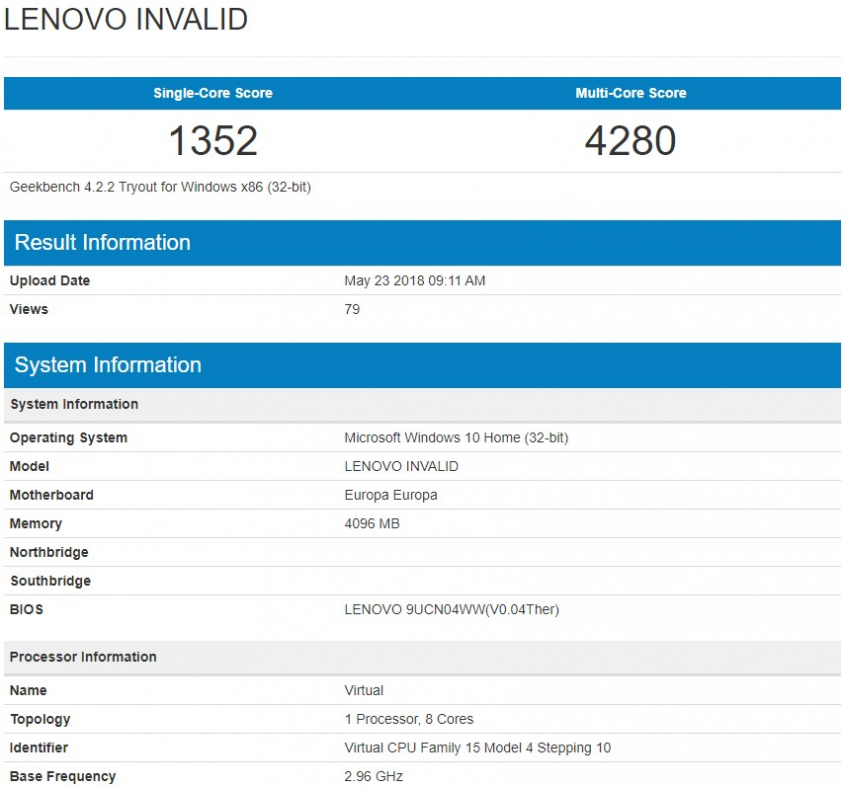This screenshot has width=843, height=787.
Task: Open the Result Information section
Action: click(100, 242)
